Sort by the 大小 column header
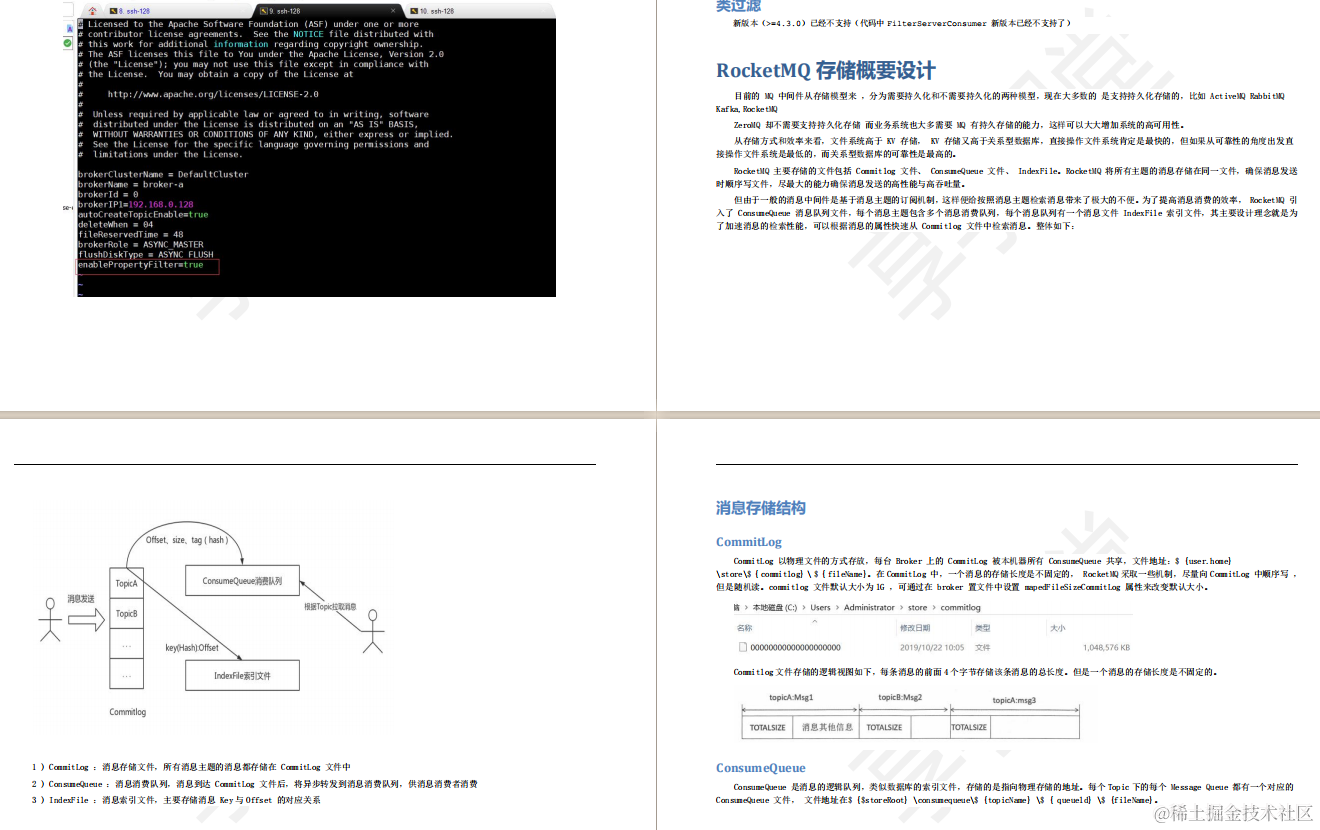This screenshot has height=830, width=1320. [1057, 628]
